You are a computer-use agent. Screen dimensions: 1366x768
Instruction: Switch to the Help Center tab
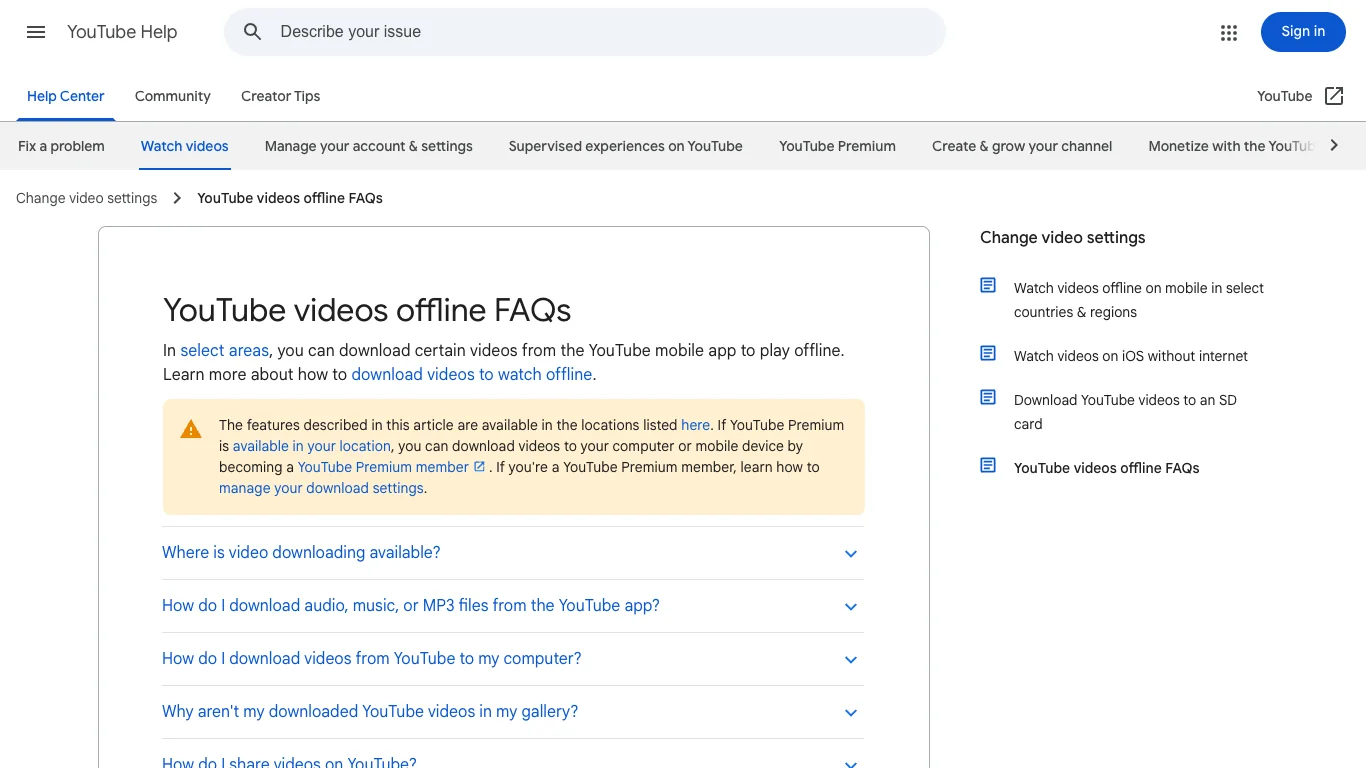66,96
